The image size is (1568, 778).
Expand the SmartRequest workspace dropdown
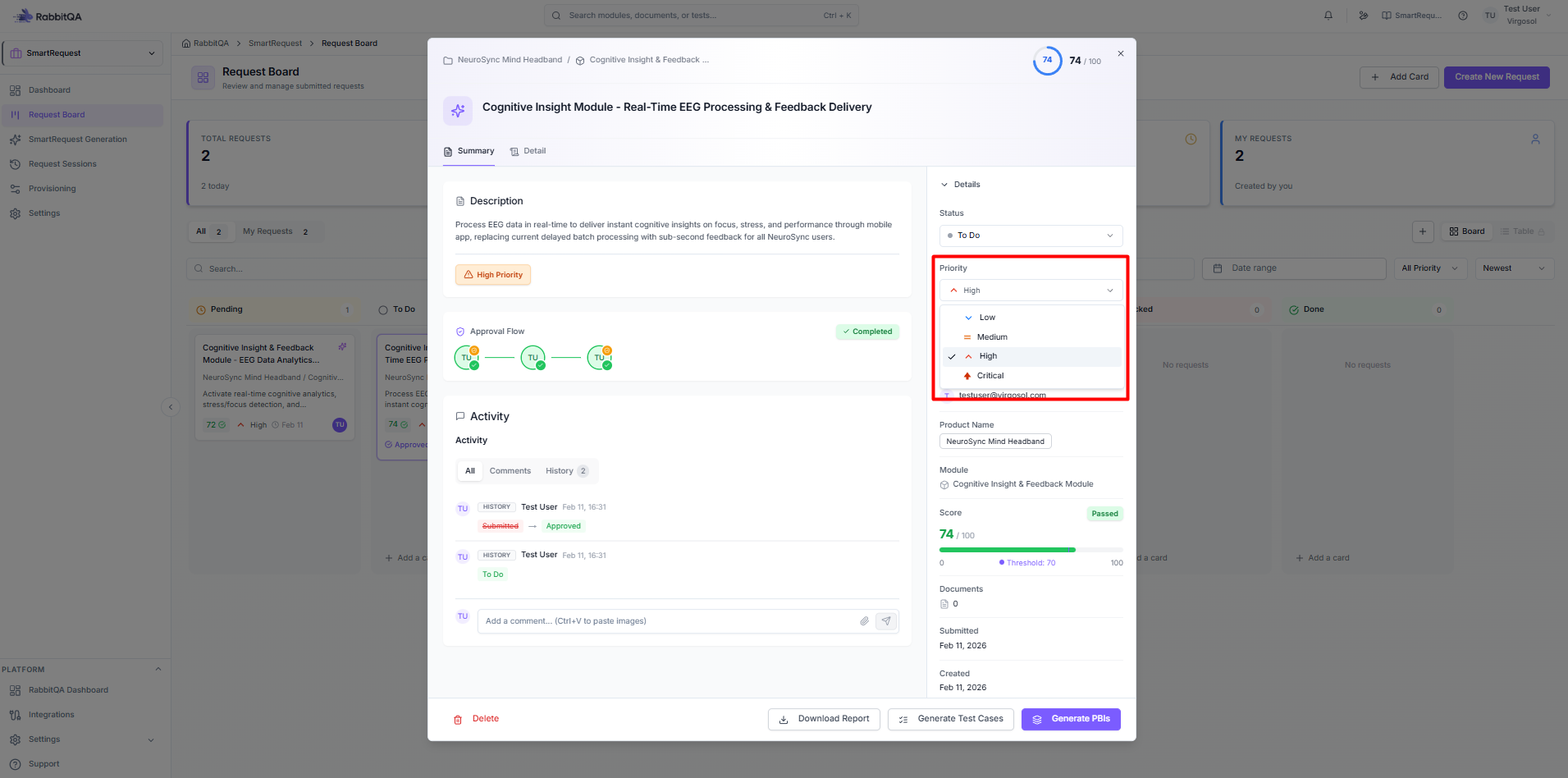[82, 53]
